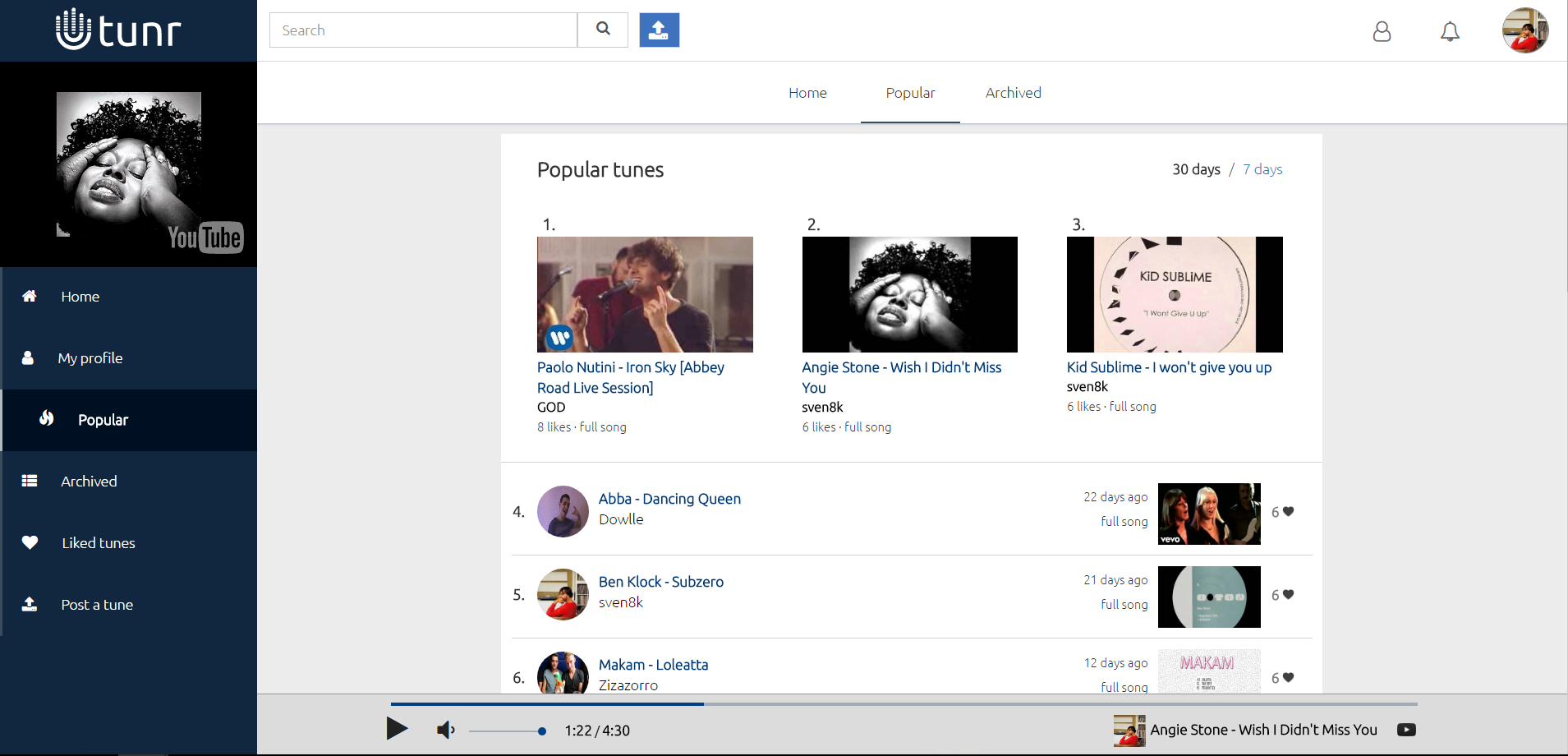This screenshot has width=1568, height=756.
Task: Open Post a tune in sidebar
Action: [x=97, y=605]
